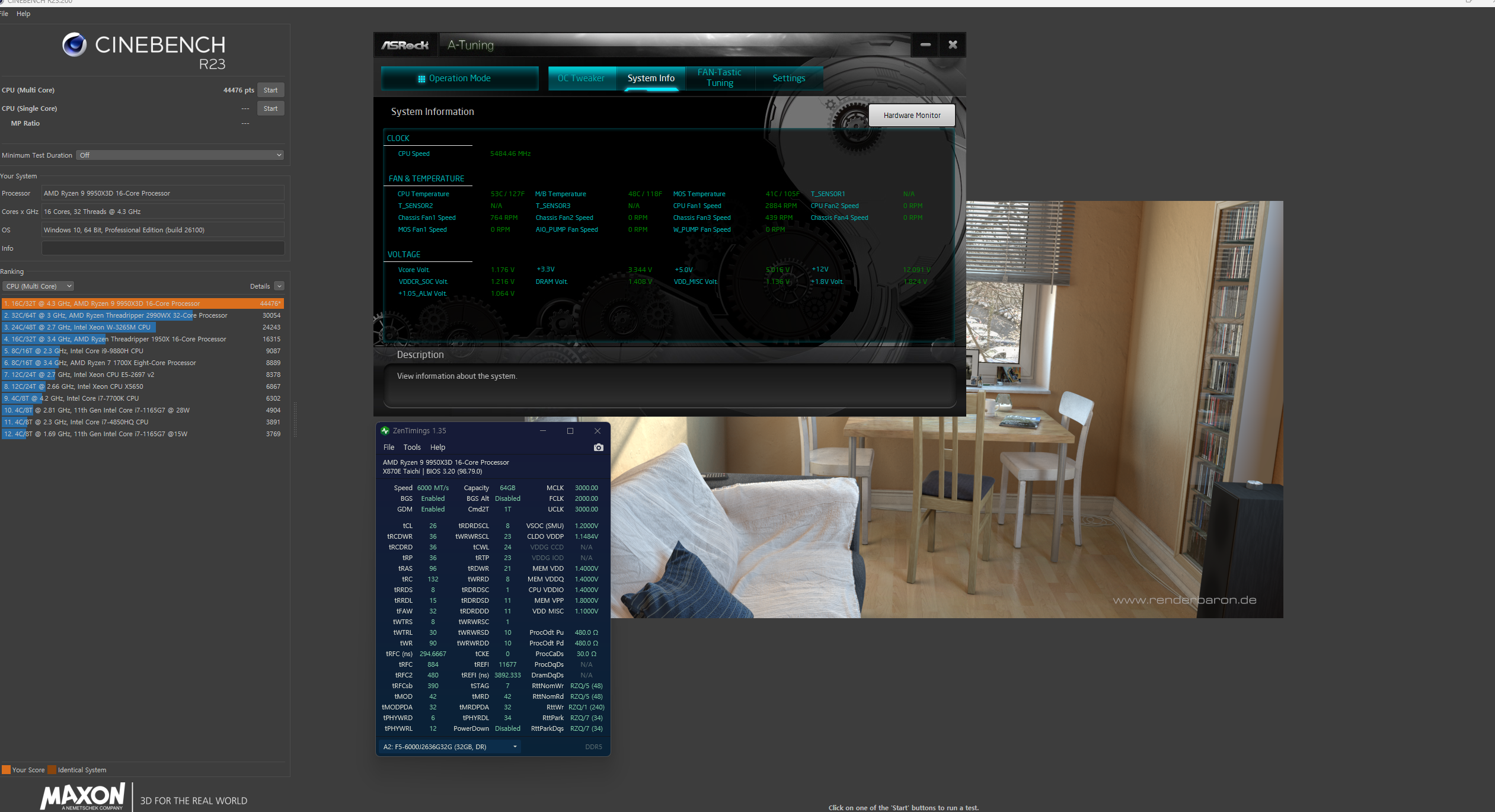The image size is (1495, 812).
Task: Open the memory module selector A2 dropdown
Action: tap(449, 747)
